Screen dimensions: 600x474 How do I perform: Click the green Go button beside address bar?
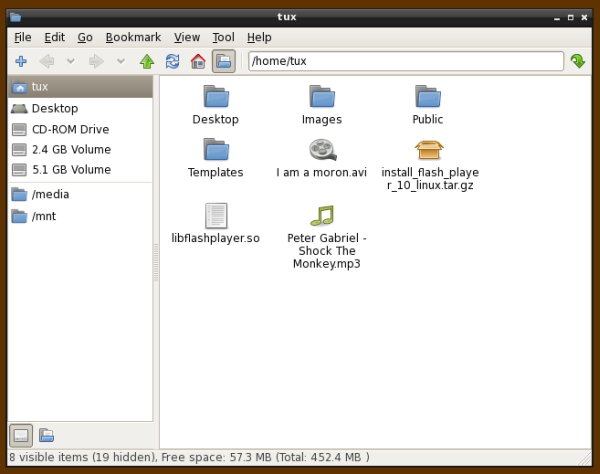[x=578, y=62]
